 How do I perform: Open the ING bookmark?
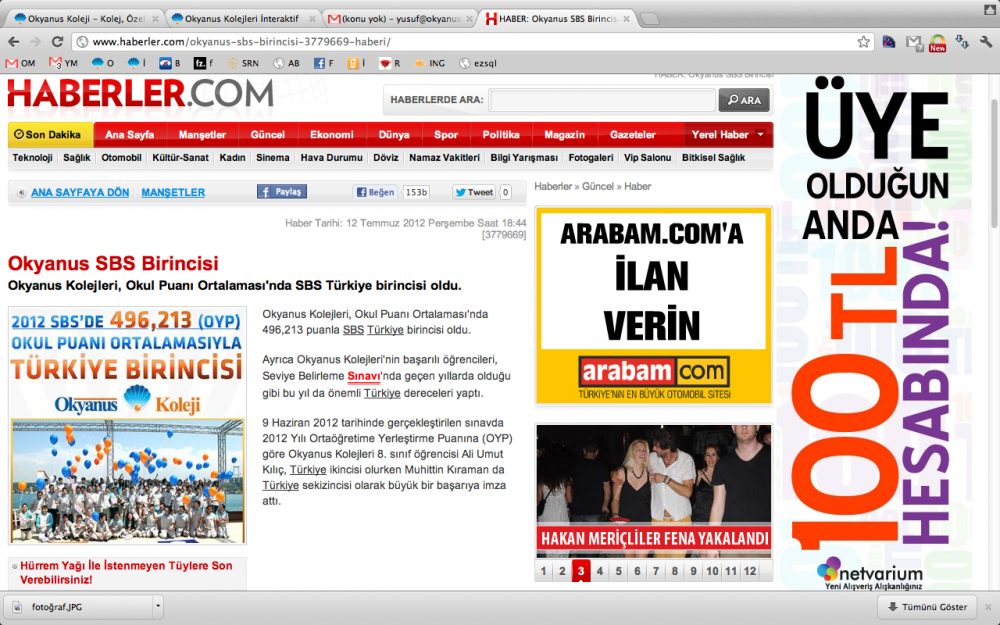coord(430,63)
